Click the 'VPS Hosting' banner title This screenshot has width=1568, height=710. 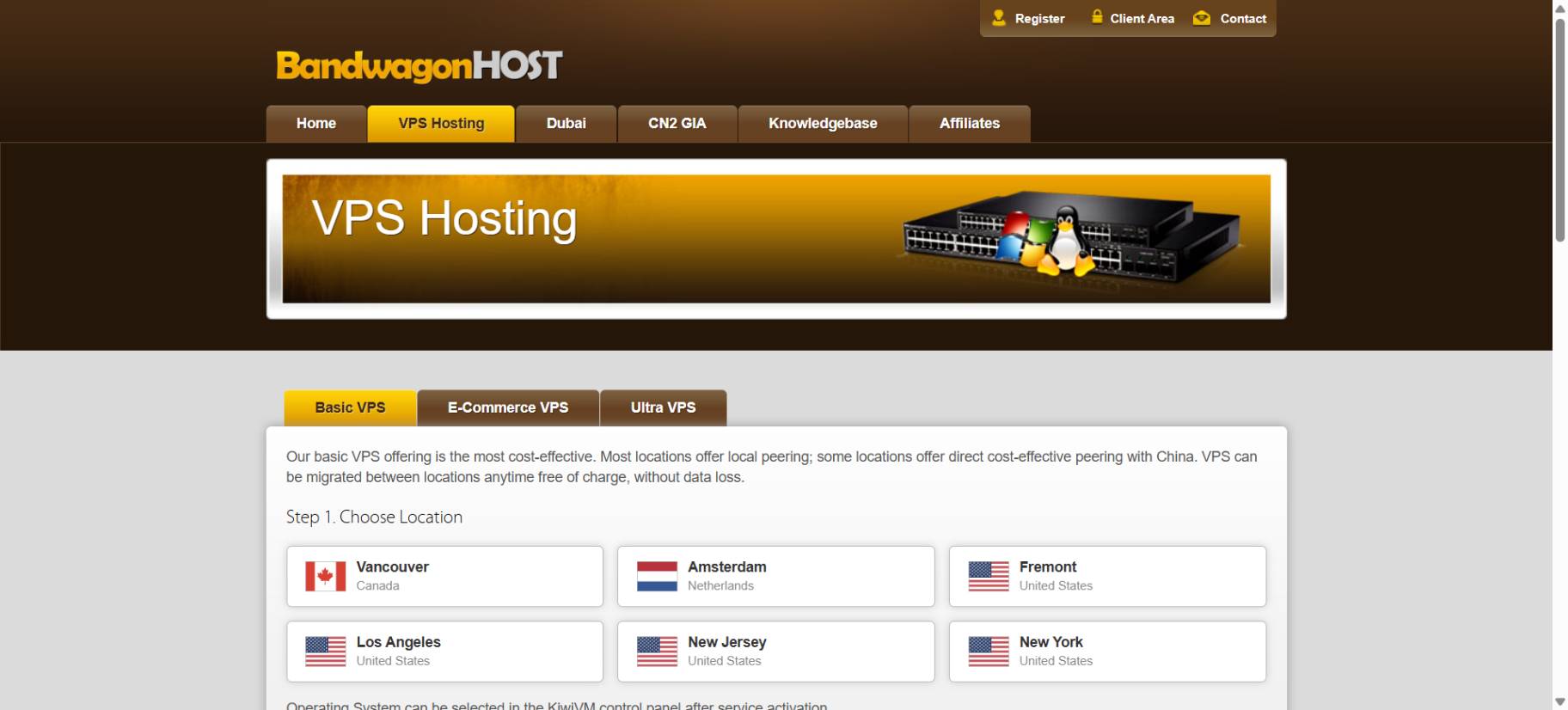coord(444,218)
